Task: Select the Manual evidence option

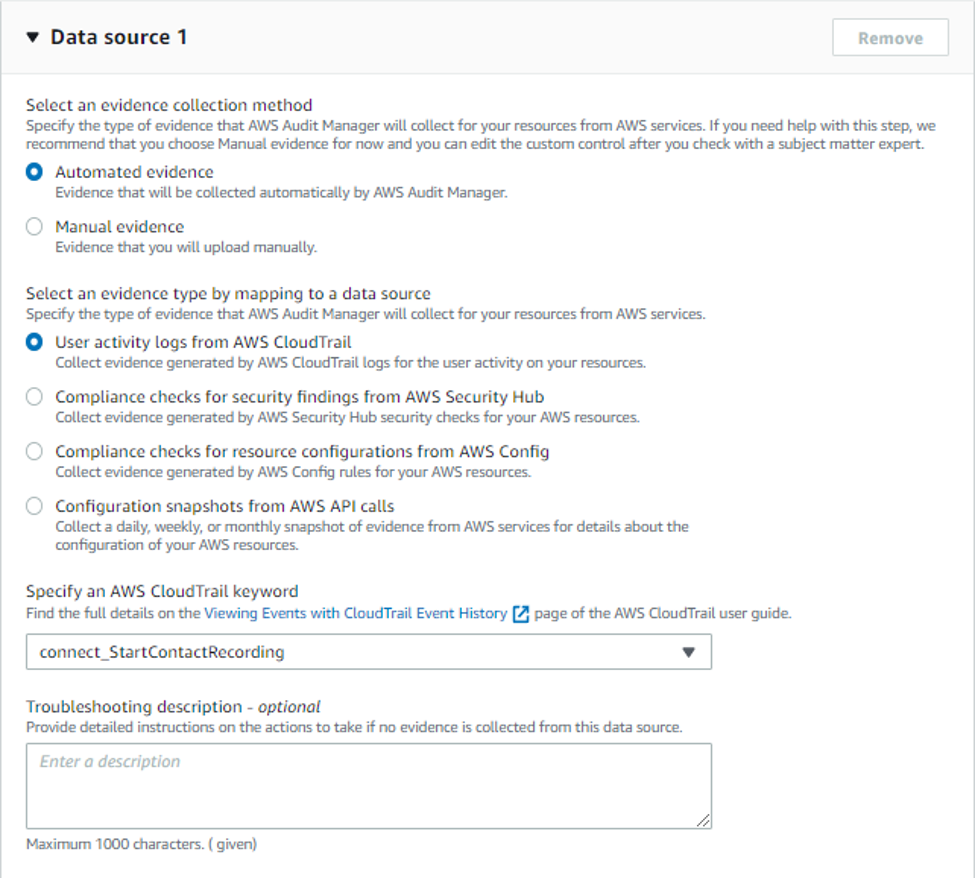Action: tap(33, 226)
